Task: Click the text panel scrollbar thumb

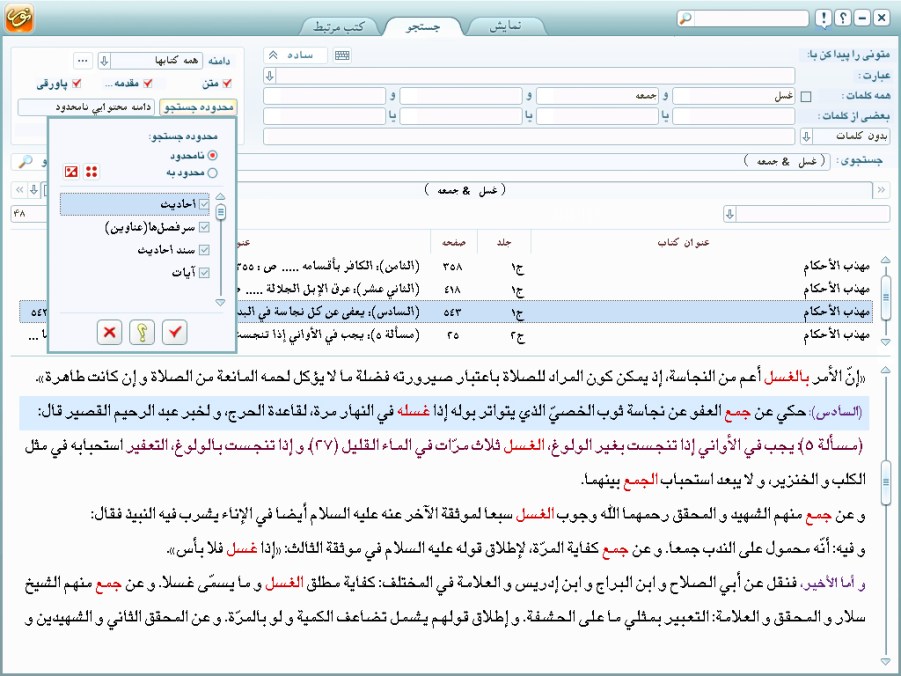Action: click(885, 482)
